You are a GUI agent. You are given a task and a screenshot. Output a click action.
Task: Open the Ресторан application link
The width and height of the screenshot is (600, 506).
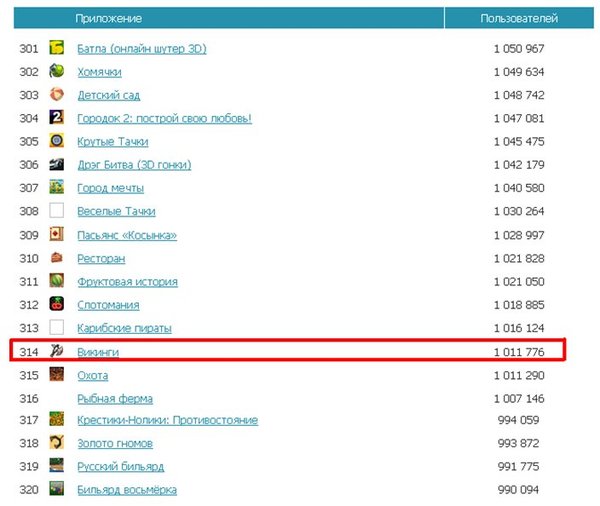click(101, 259)
